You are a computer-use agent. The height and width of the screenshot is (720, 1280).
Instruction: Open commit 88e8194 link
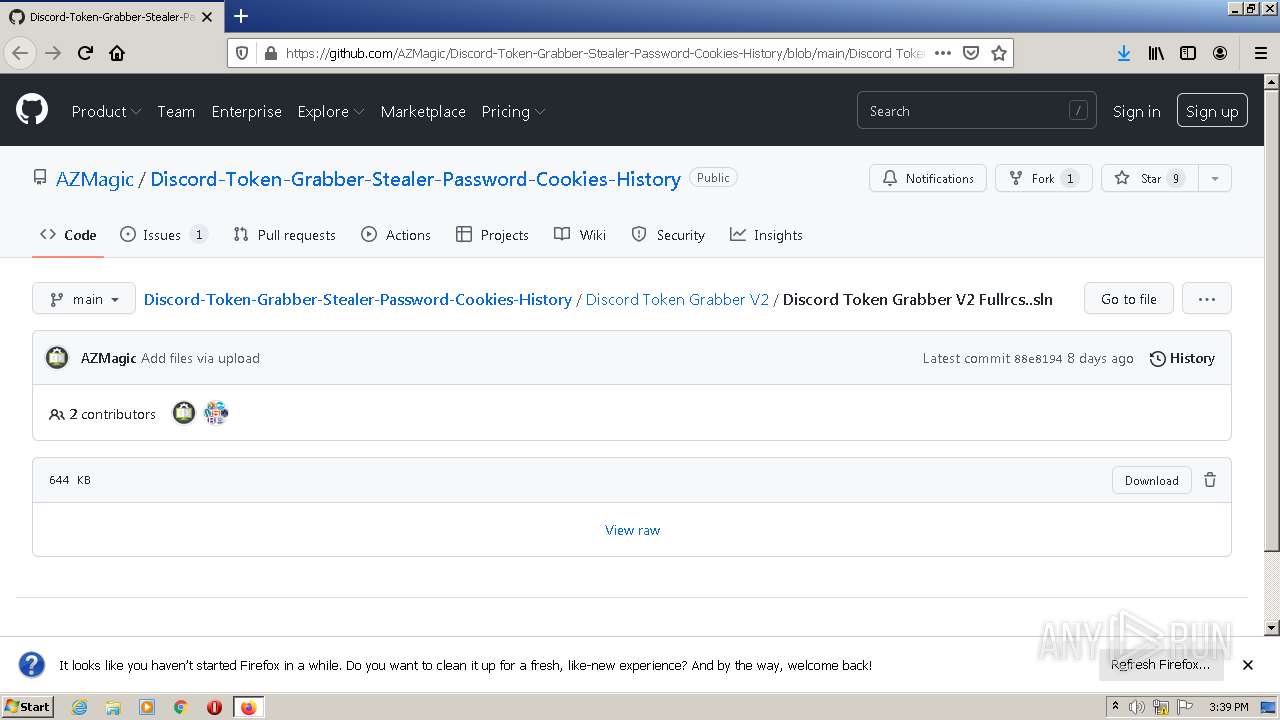tap(1038, 359)
